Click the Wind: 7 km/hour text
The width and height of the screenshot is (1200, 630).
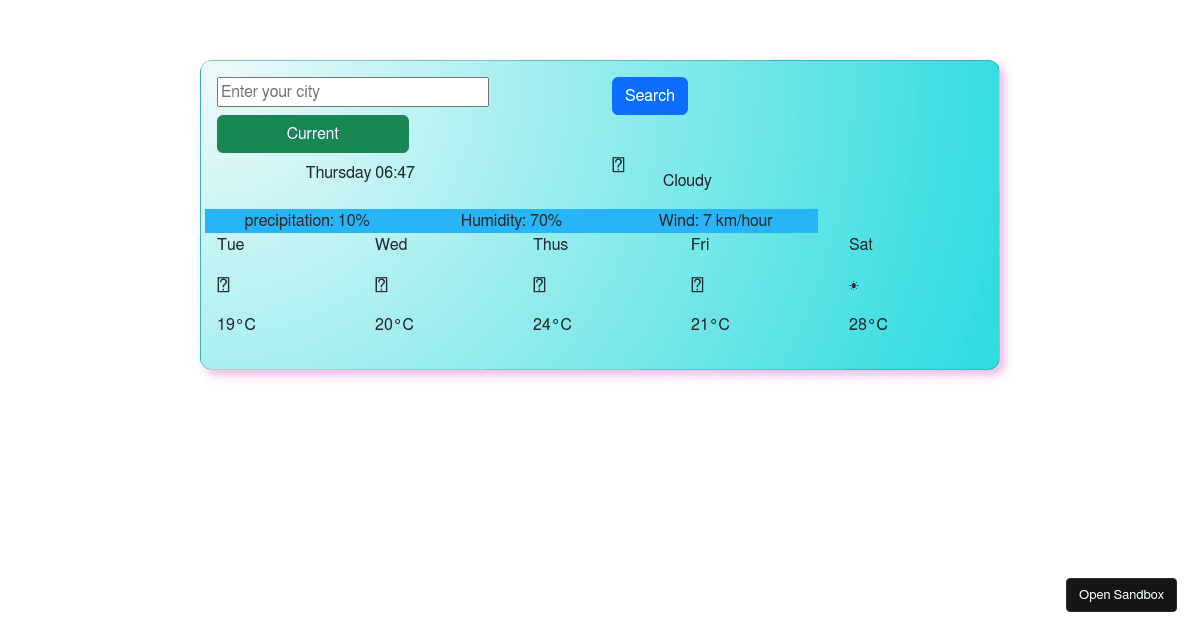tap(716, 220)
